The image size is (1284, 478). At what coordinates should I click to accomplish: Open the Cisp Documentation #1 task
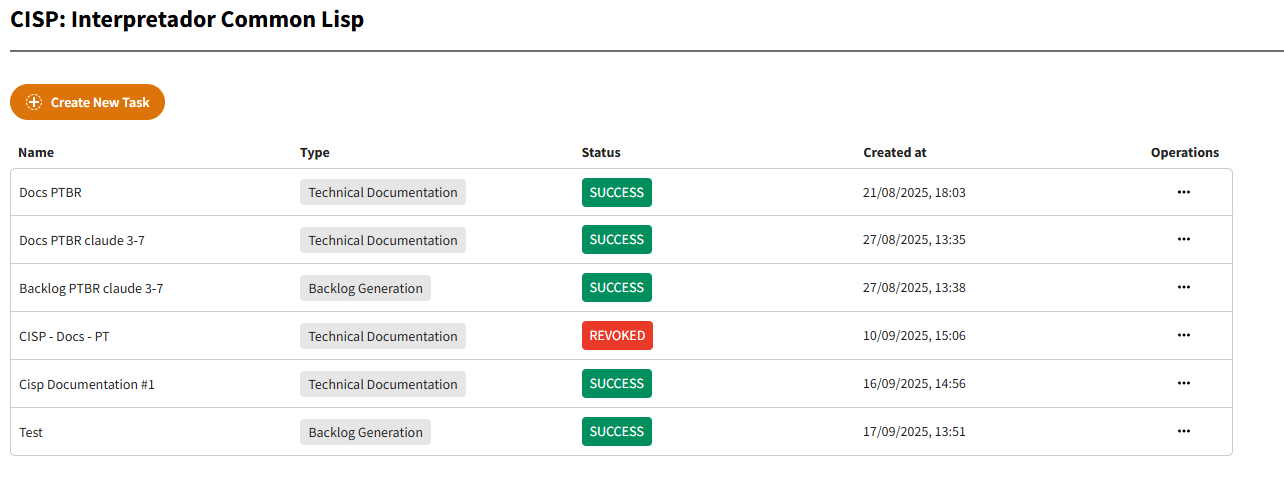87,385
